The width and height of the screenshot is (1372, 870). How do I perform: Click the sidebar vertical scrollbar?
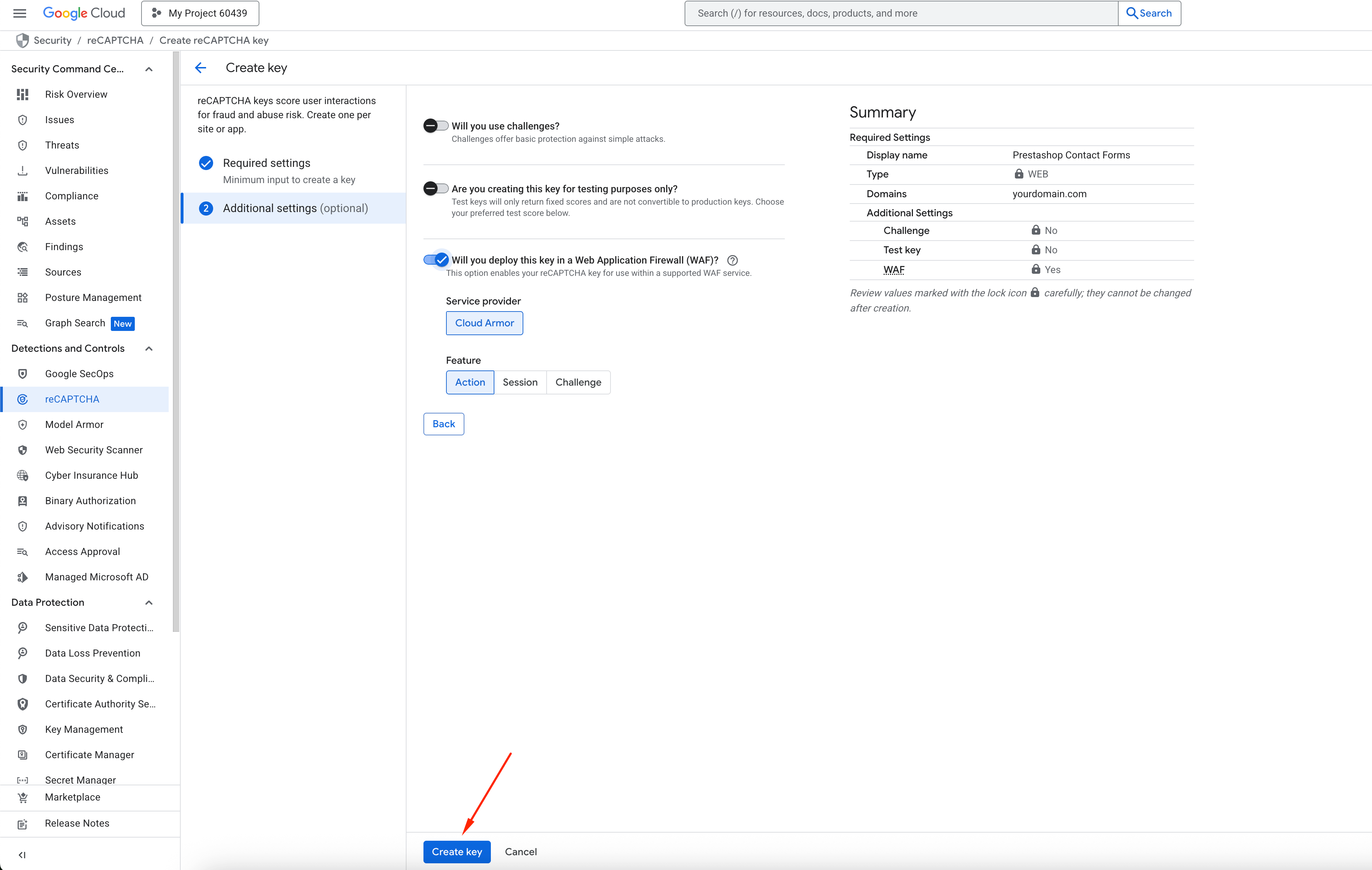tap(176, 342)
